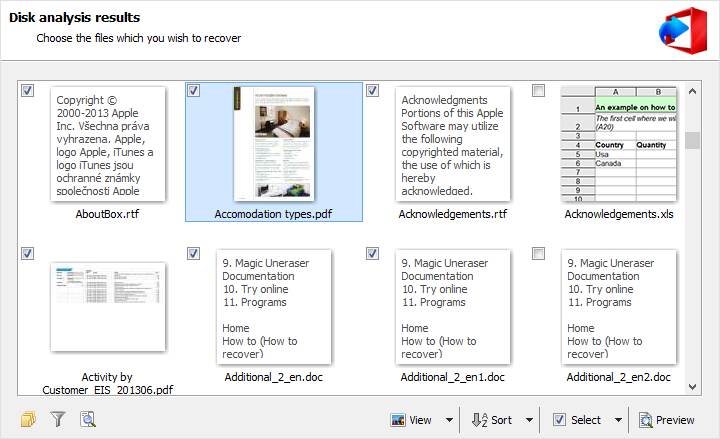Click the Accomodation types.pdf file name
The height and width of the screenshot is (439, 720).
click(273, 214)
